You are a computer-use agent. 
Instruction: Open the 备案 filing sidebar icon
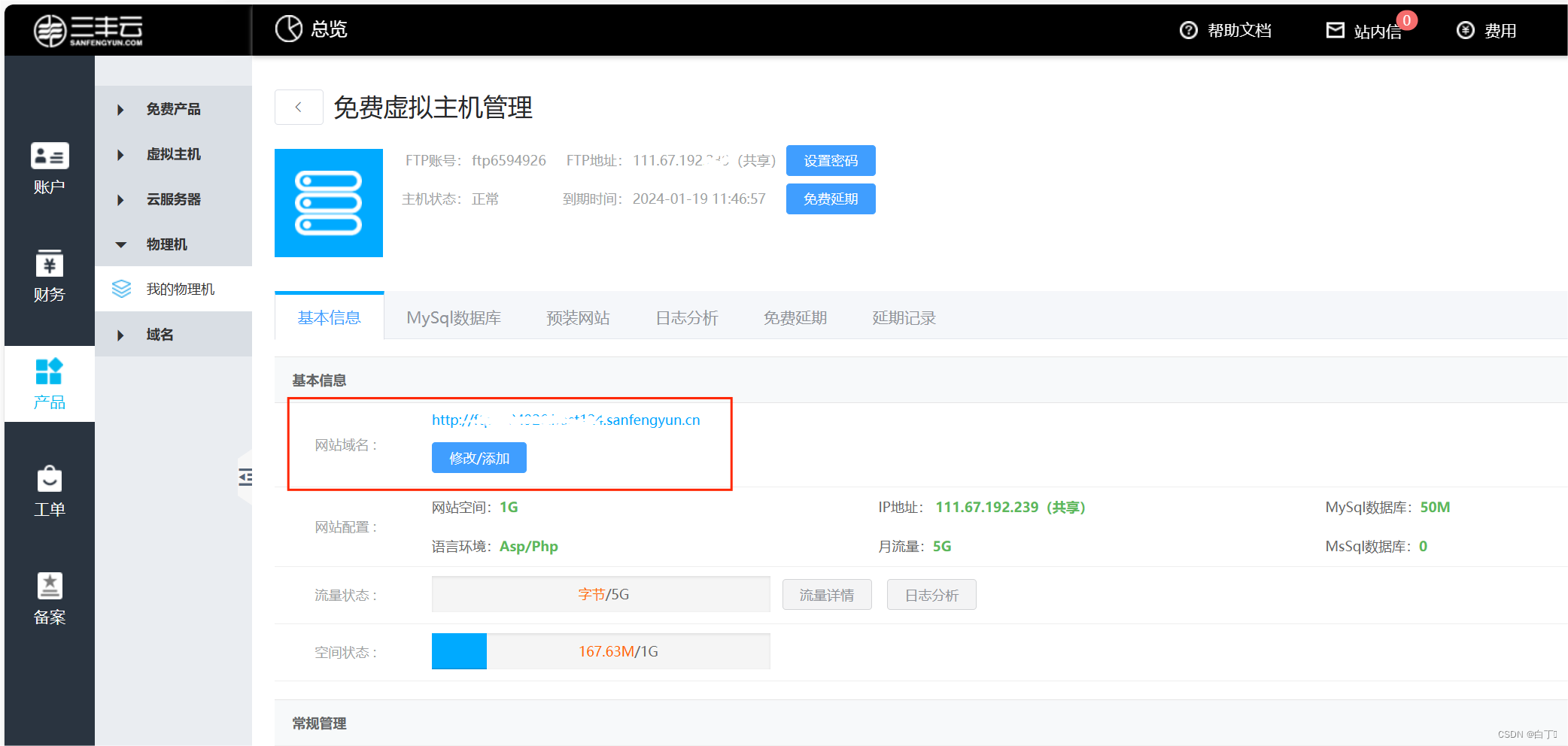tap(50, 586)
